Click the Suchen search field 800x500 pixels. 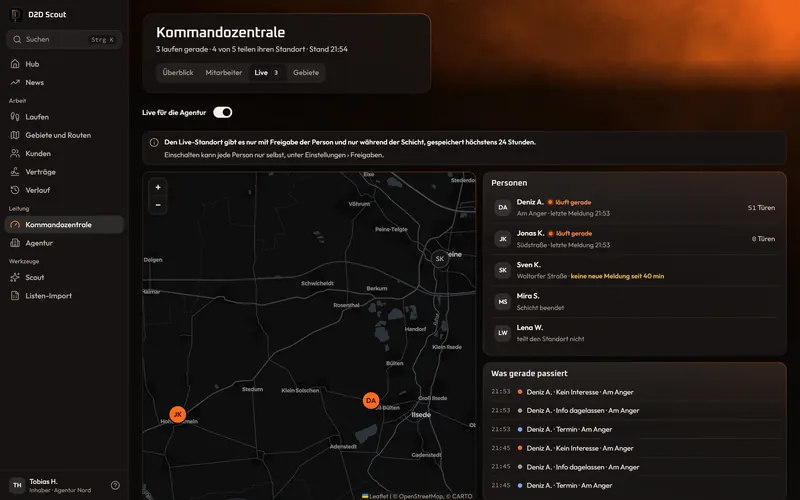coord(64,39)
